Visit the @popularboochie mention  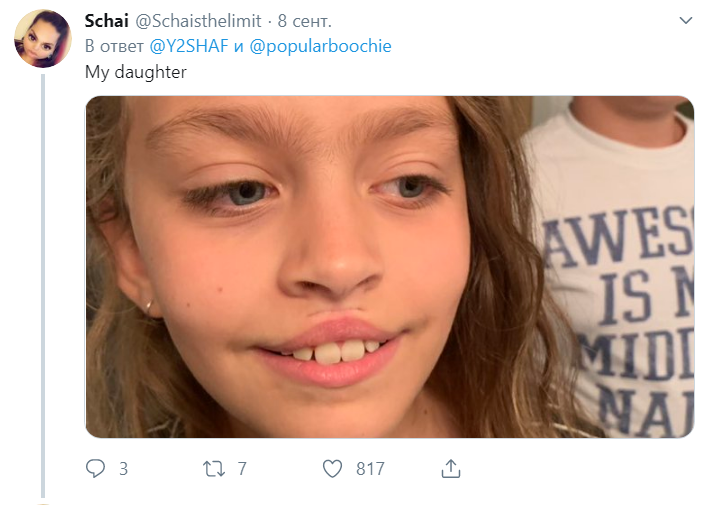320,46
